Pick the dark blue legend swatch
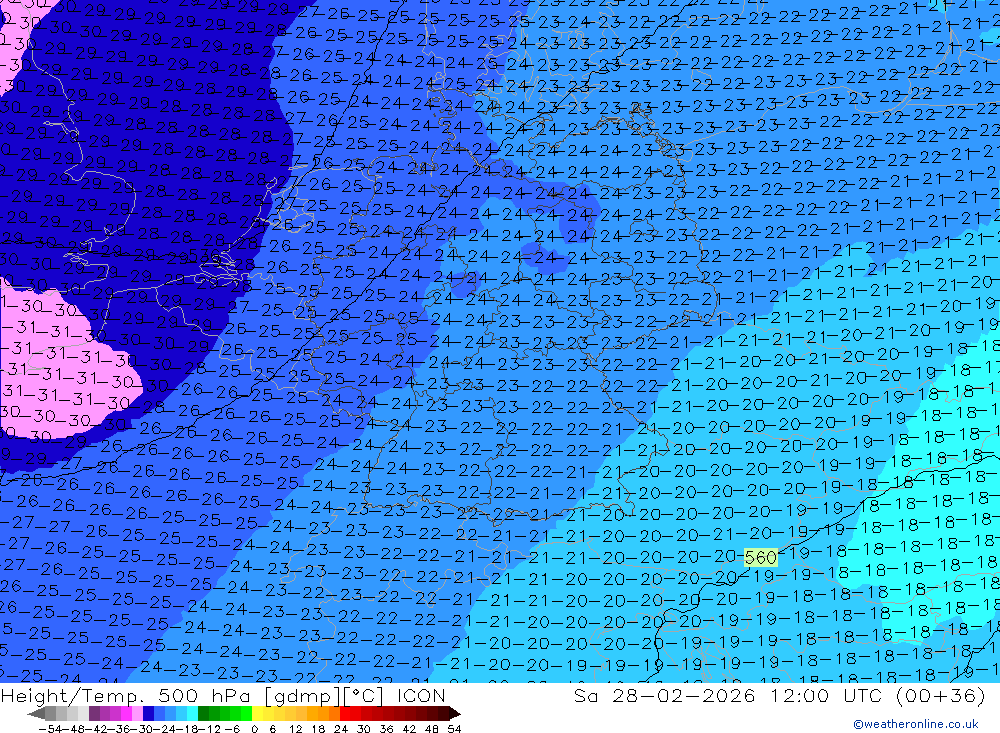The width and height of the screenshot is (1000, 733). pyautogui.click(x=149, y=713)
